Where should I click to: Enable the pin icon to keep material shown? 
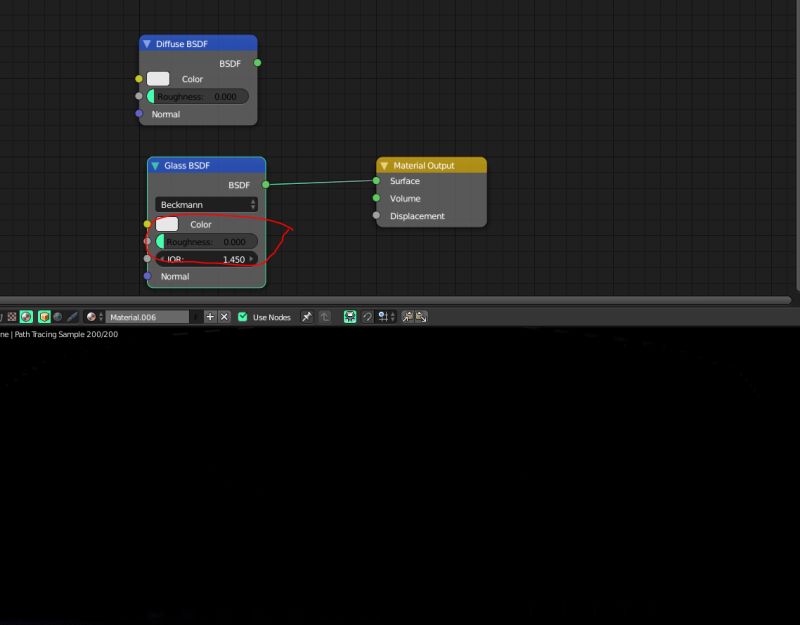[306, 317]
